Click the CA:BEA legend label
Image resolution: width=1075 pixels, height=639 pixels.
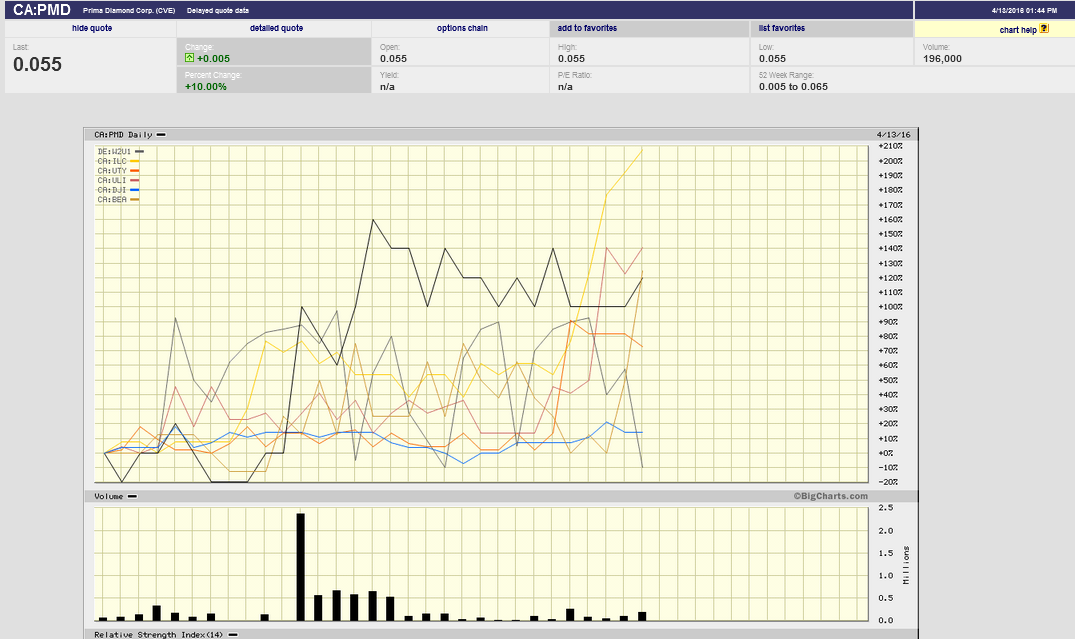(x=112, y=200)
